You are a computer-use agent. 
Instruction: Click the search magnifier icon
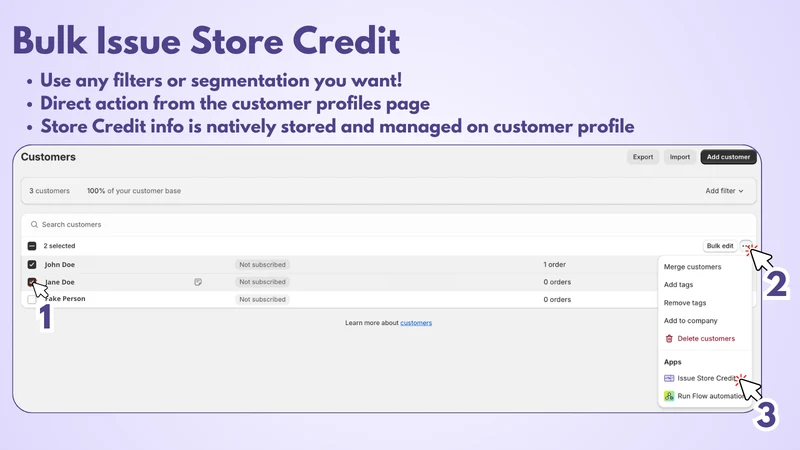pos(34,224)
